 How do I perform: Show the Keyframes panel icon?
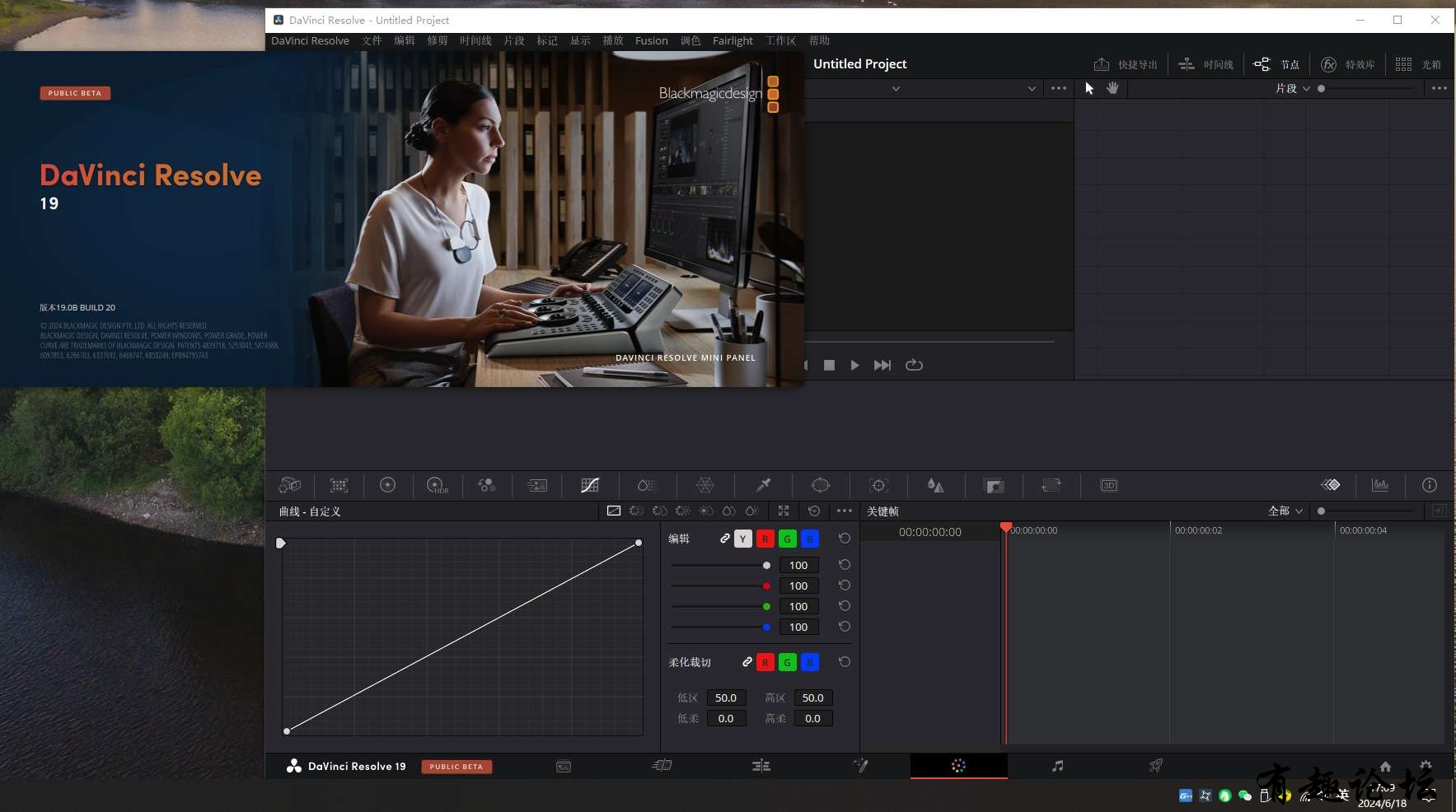point(1331,485)
